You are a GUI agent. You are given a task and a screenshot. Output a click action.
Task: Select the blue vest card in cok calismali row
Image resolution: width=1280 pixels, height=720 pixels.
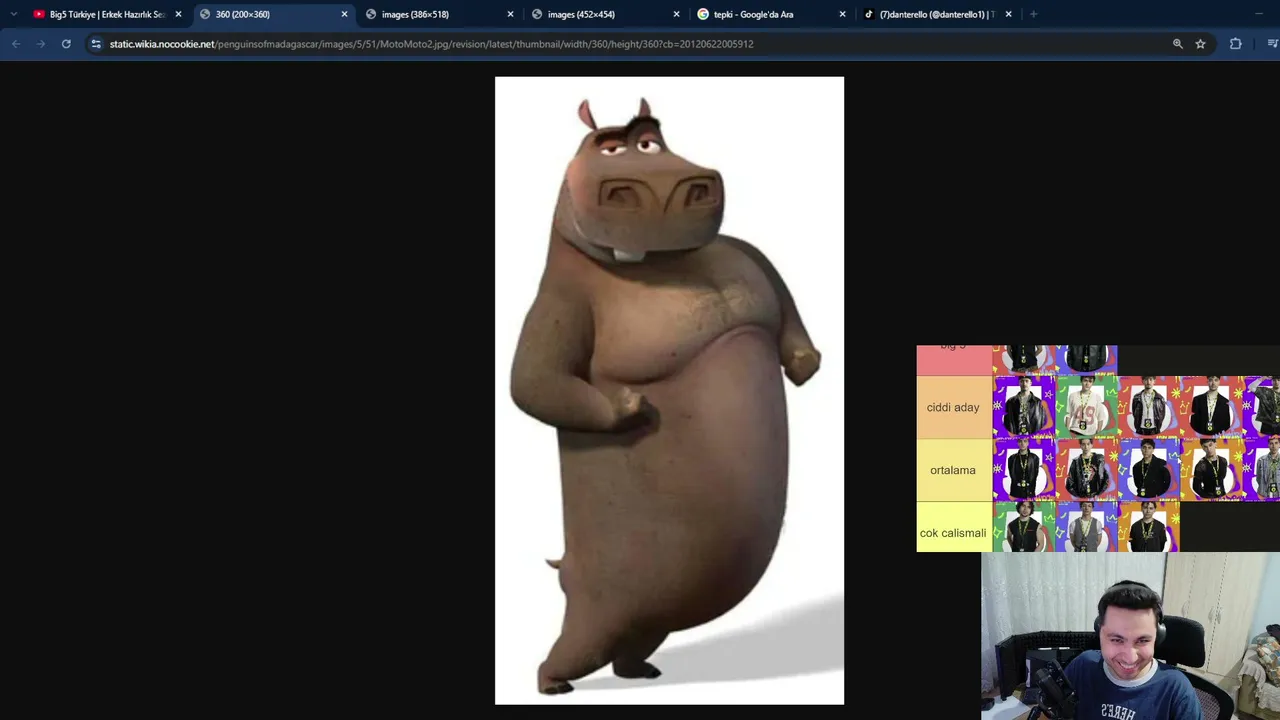point(1086,527)
